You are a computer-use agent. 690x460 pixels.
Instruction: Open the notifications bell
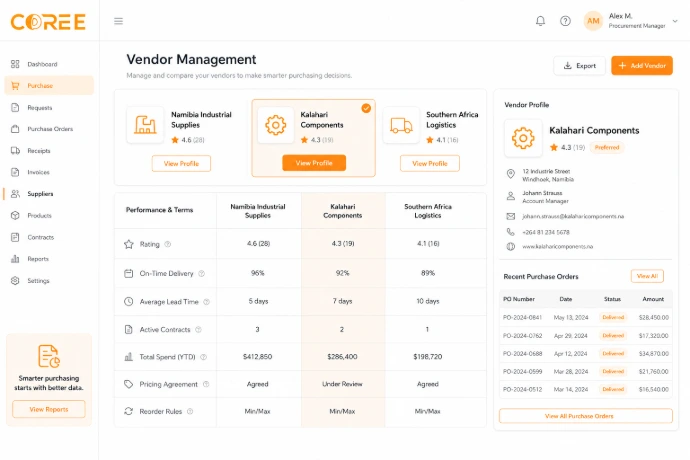tap(540, 21)
